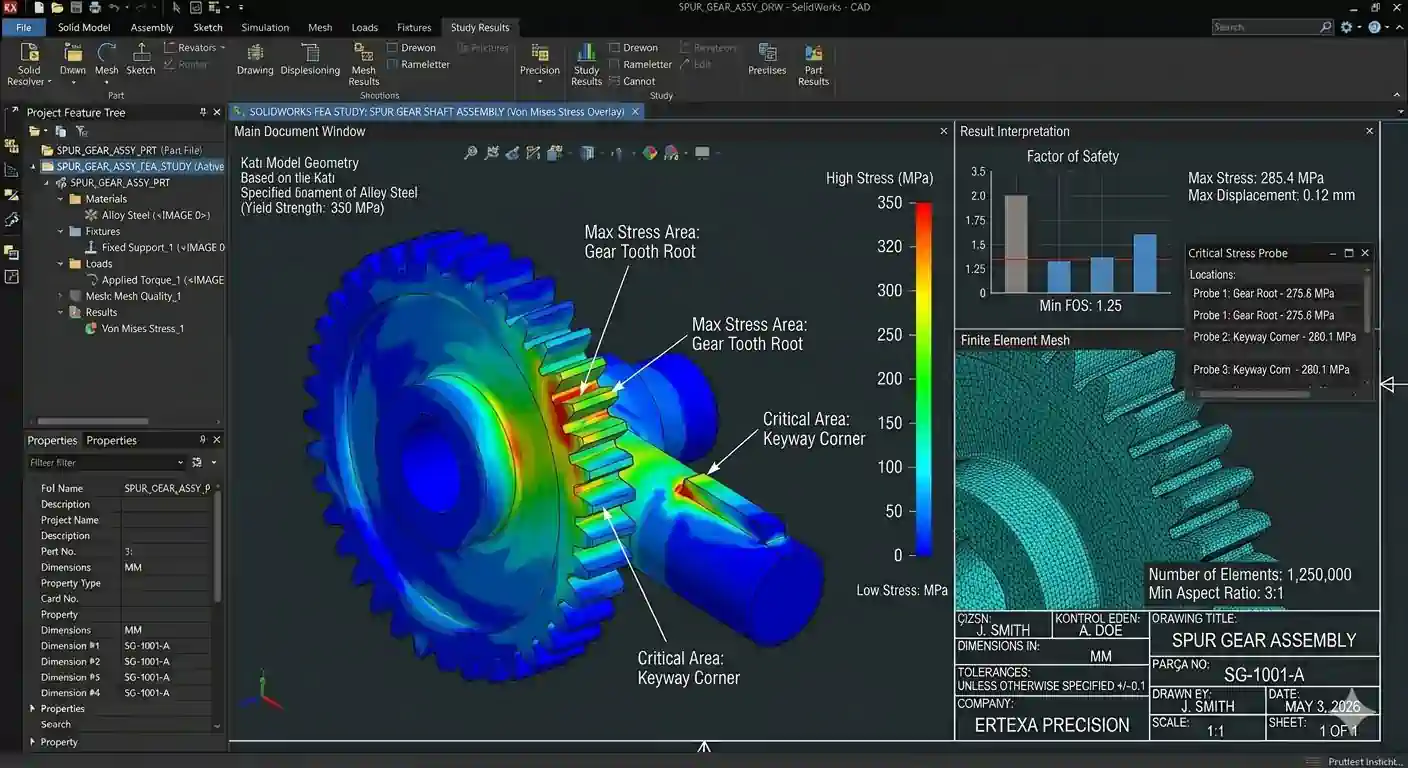
Task: Select 'Fixed Support_1' in the feature tree
Action: point(155,247)
